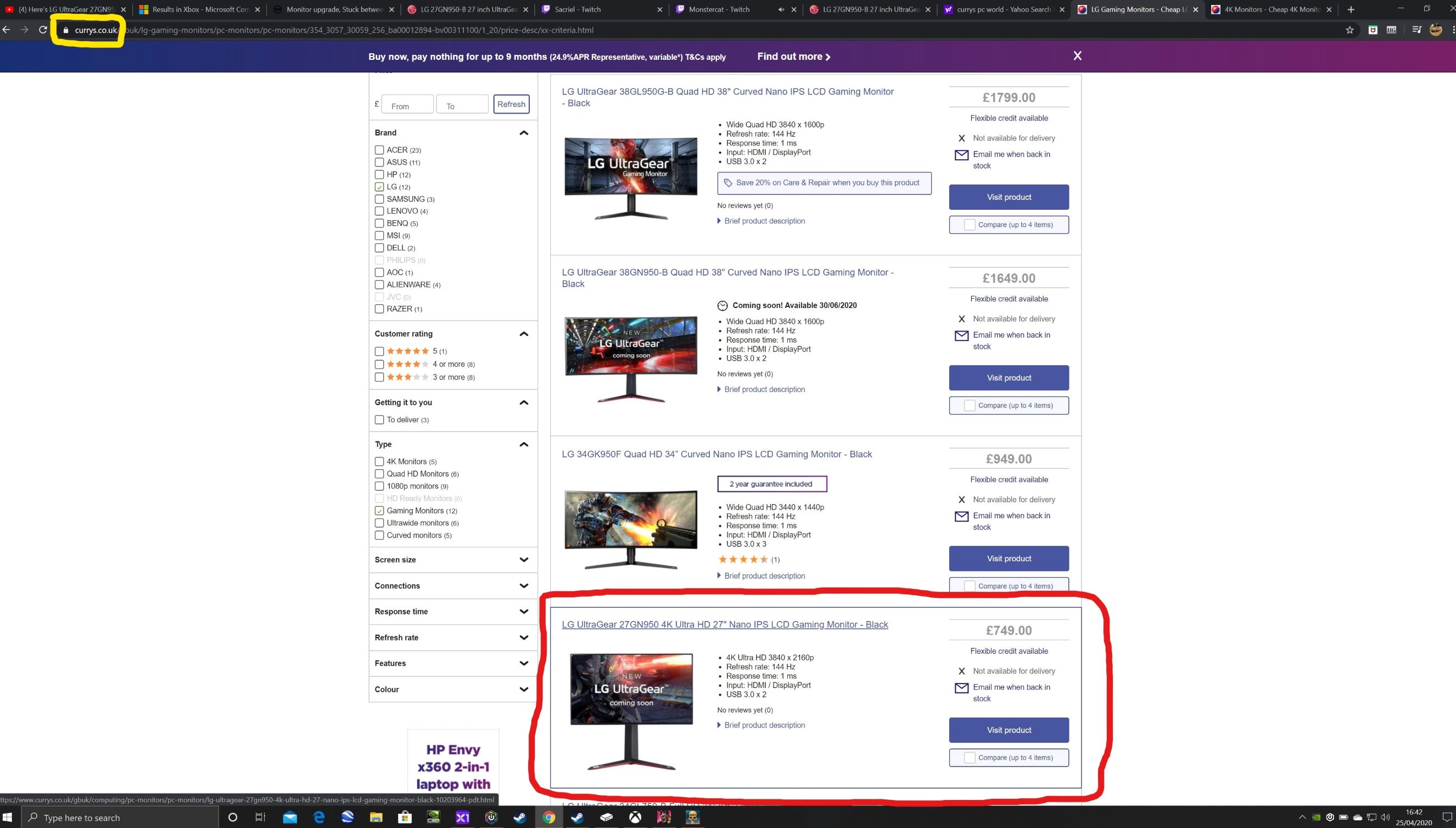Launch Mail app from taskbar
The height and width of the screenshot is (828, 1456).
[x=290, y=817]
